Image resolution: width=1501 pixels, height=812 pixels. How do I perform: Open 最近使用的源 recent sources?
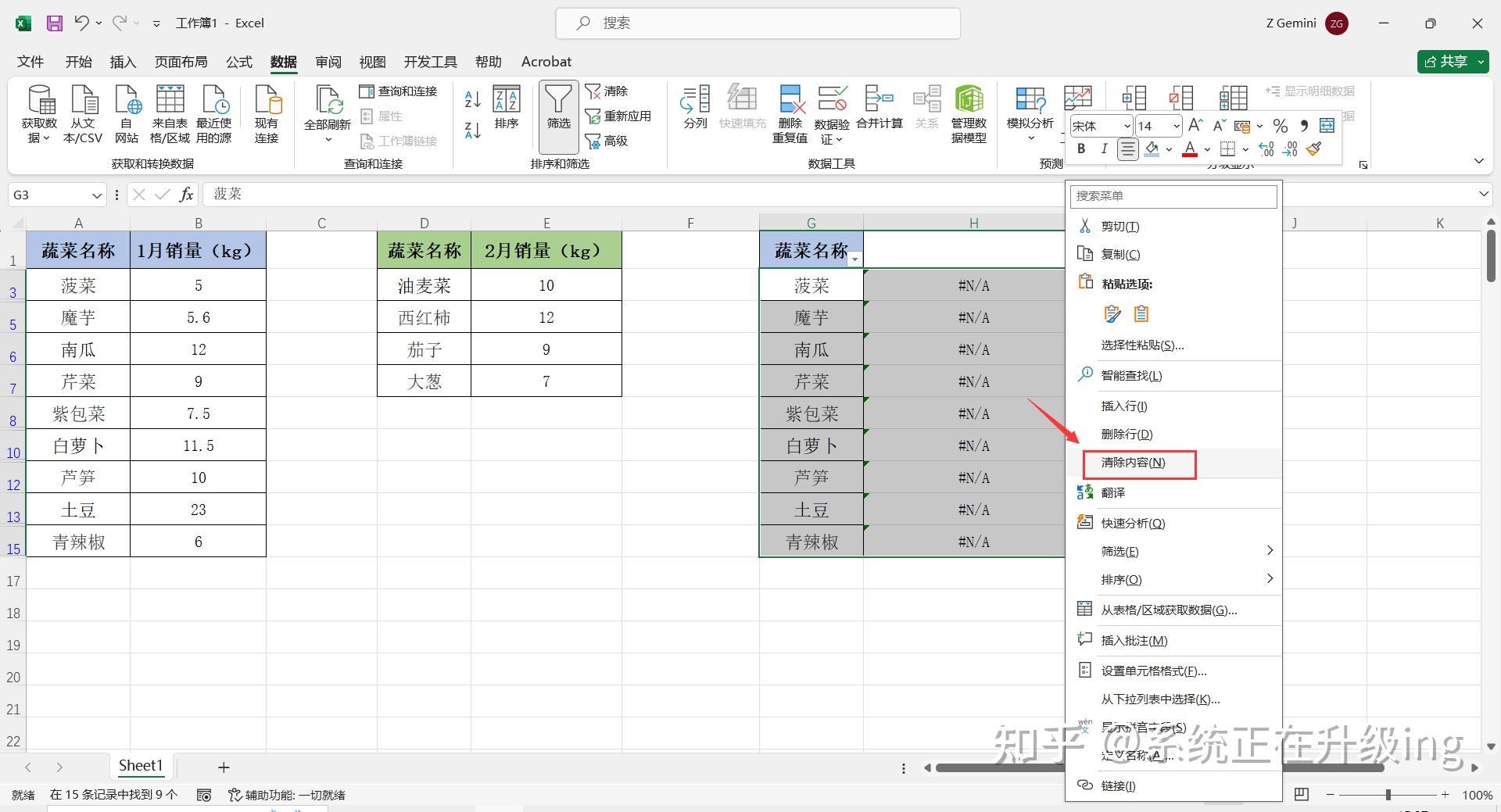tap(213, 115)
